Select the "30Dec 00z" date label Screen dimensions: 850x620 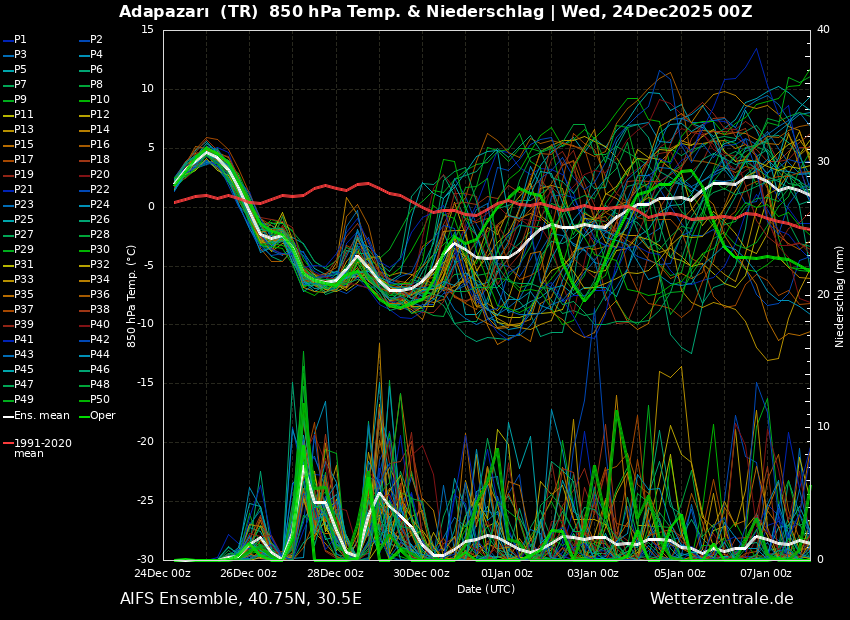(422, 573)
